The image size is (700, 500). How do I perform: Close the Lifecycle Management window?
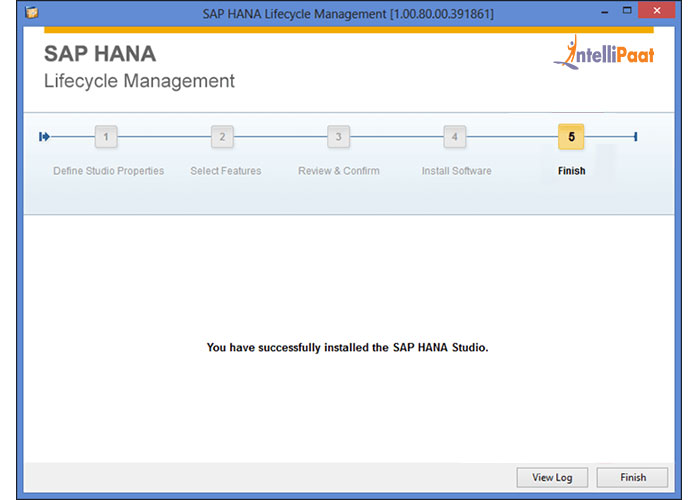pos(657,11)
